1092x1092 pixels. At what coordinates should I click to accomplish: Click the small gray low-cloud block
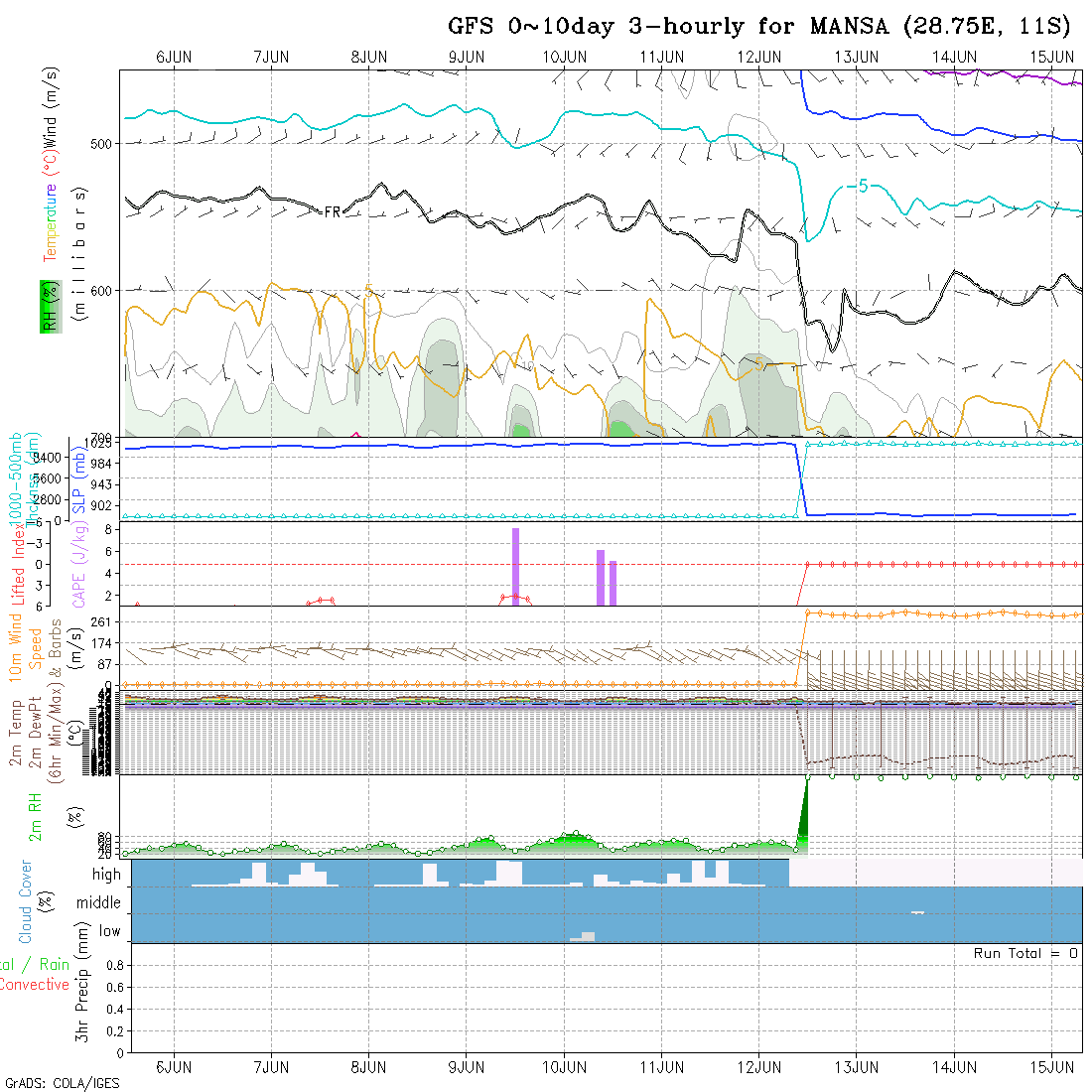point(587,936)
